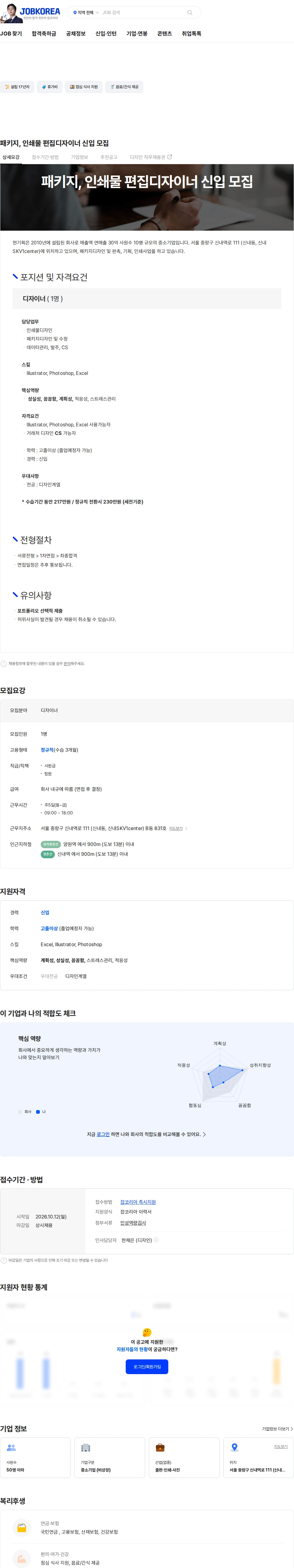Click the thinking face emoji icon
294x1568 pixels.
(147, 1332)
